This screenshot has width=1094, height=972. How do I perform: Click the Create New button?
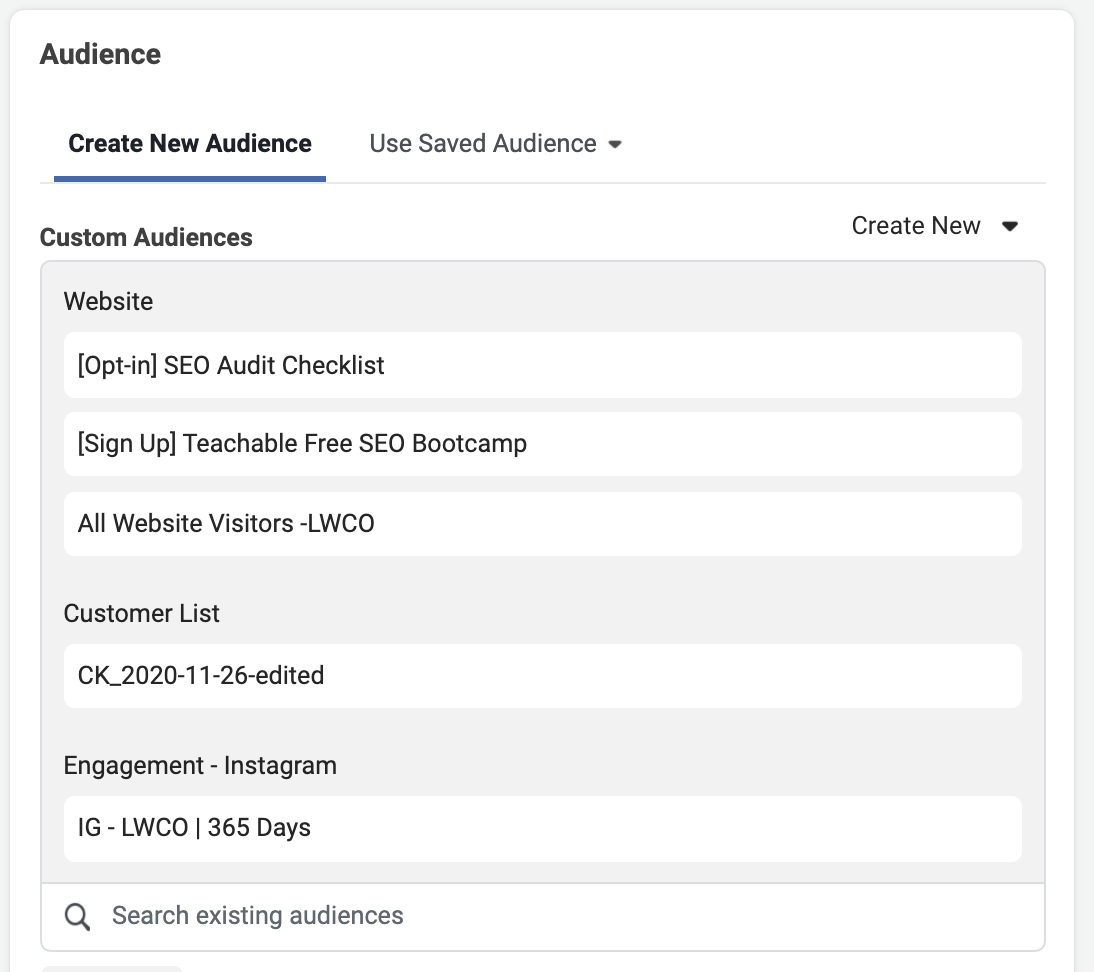(916, 226)
